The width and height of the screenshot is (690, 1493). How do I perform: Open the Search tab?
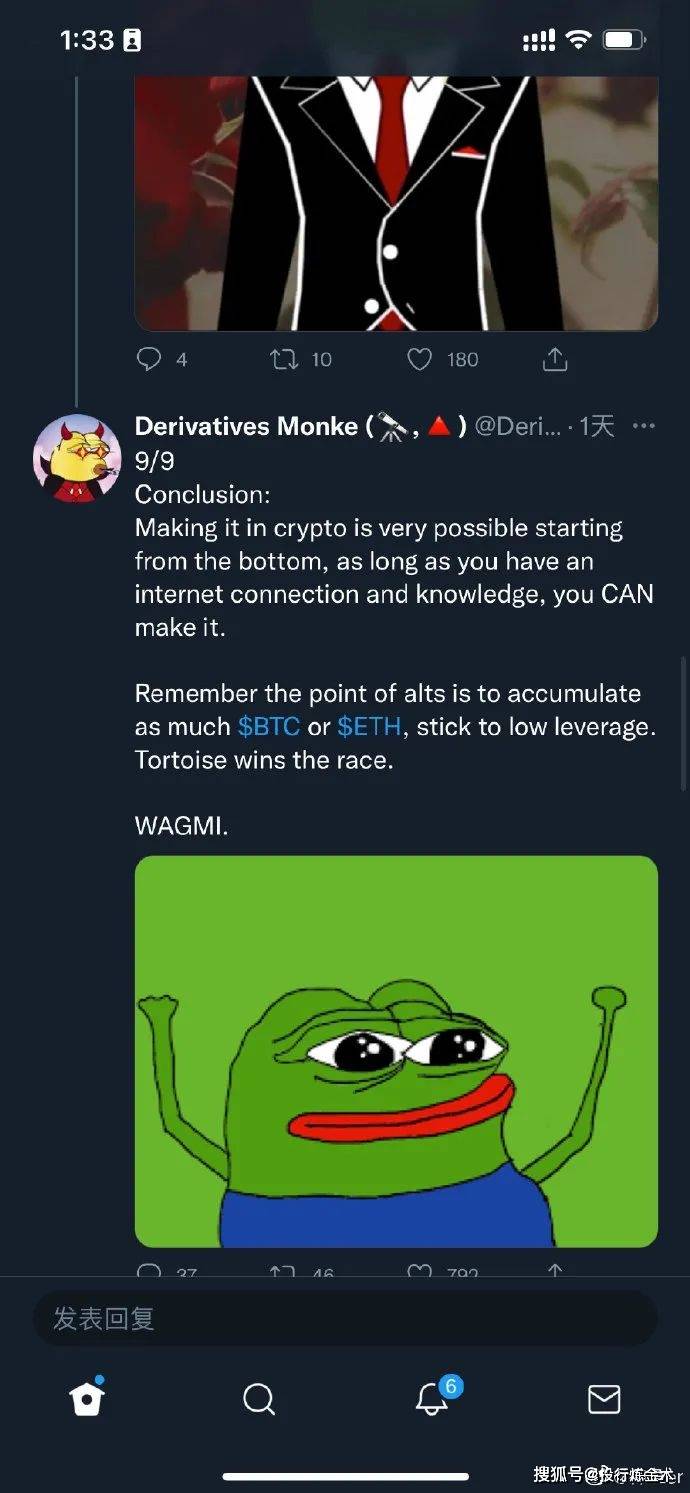259,1399
